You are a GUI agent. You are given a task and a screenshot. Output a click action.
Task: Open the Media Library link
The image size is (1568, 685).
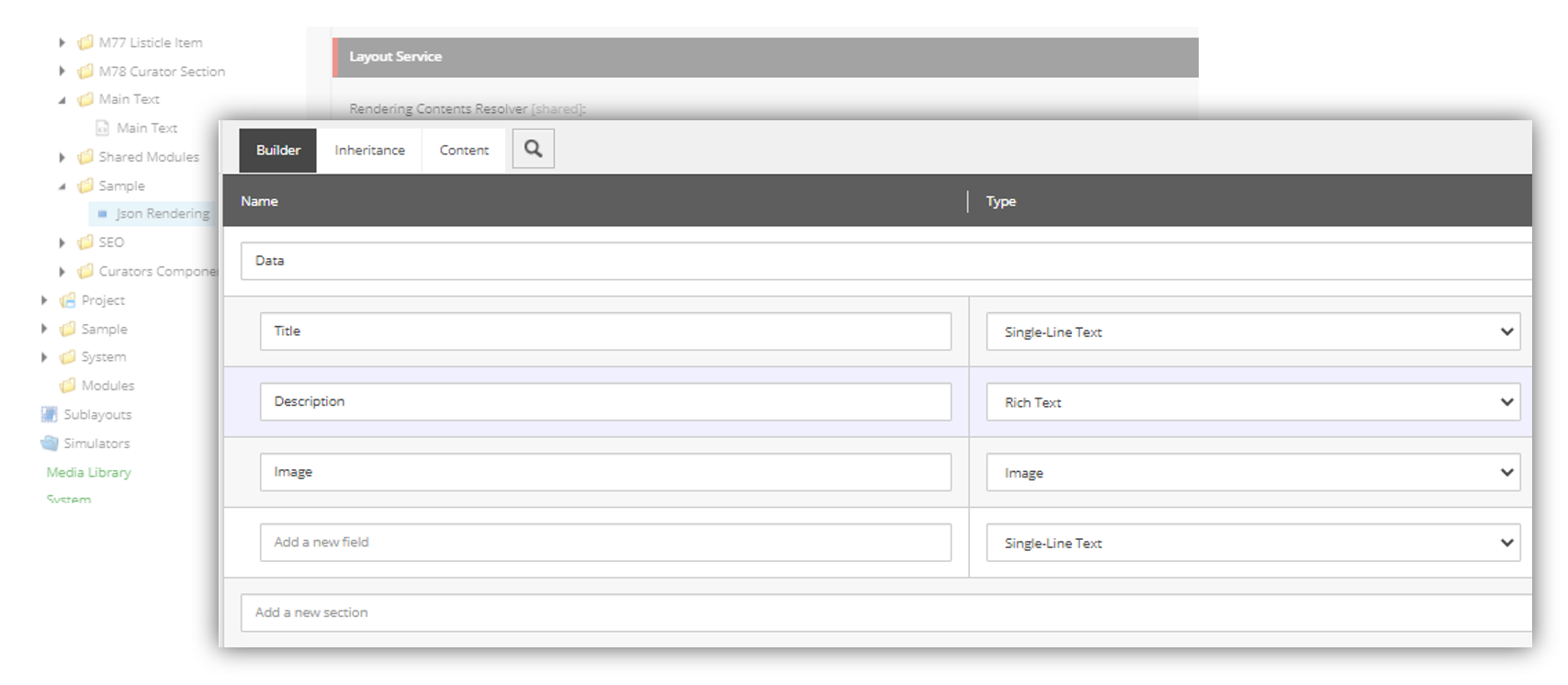[x=89, y=472]
